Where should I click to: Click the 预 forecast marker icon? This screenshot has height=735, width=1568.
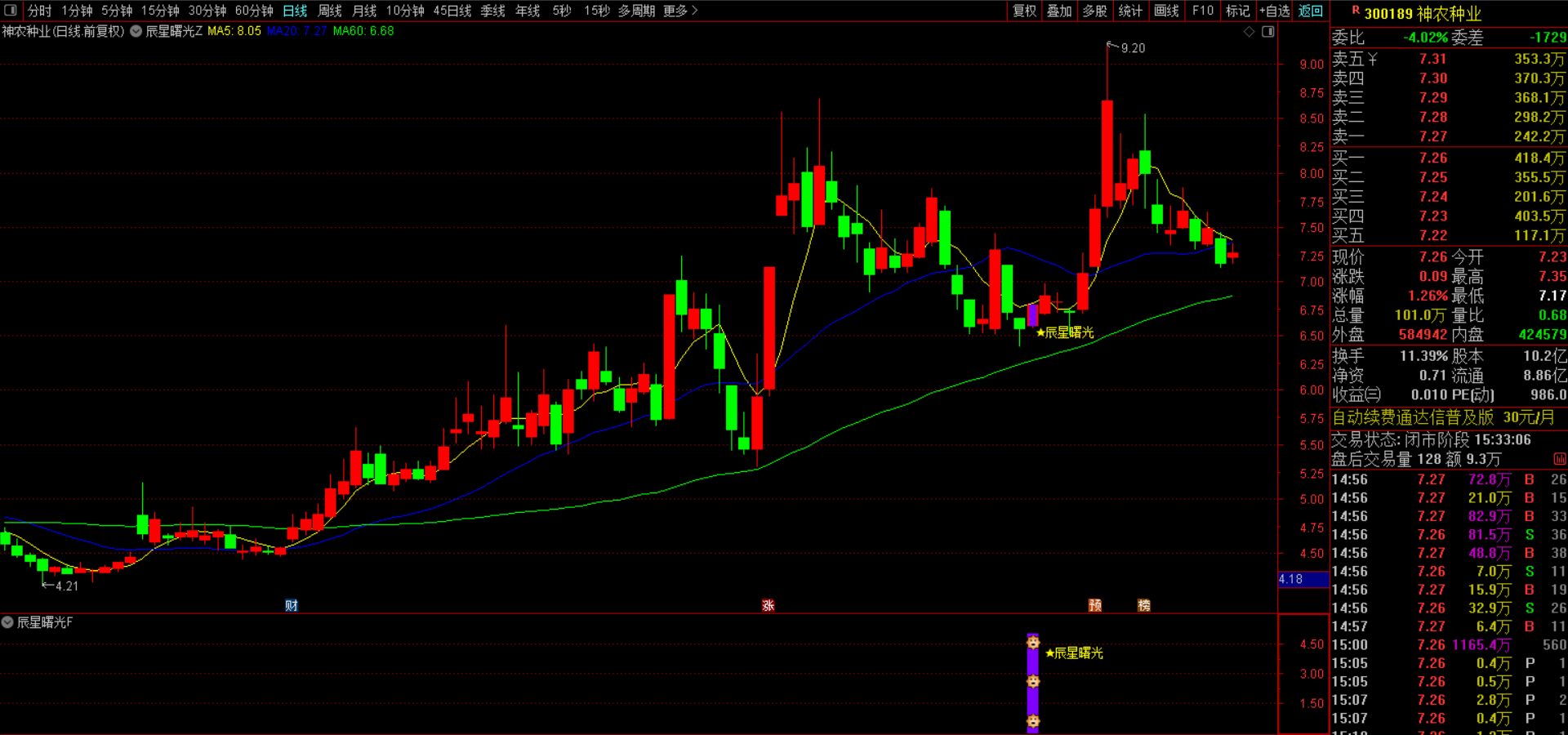pyautogui.click(x=1095, y=605)
